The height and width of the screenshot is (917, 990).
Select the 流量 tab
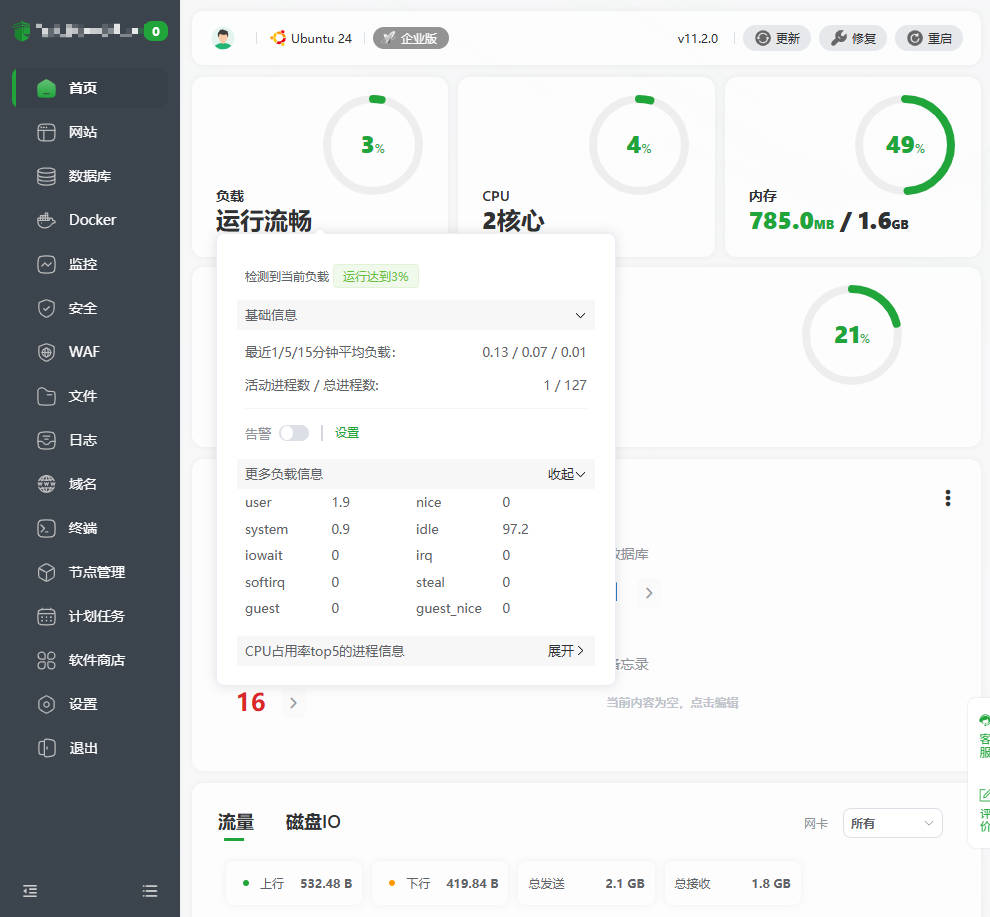click(236, 822)
